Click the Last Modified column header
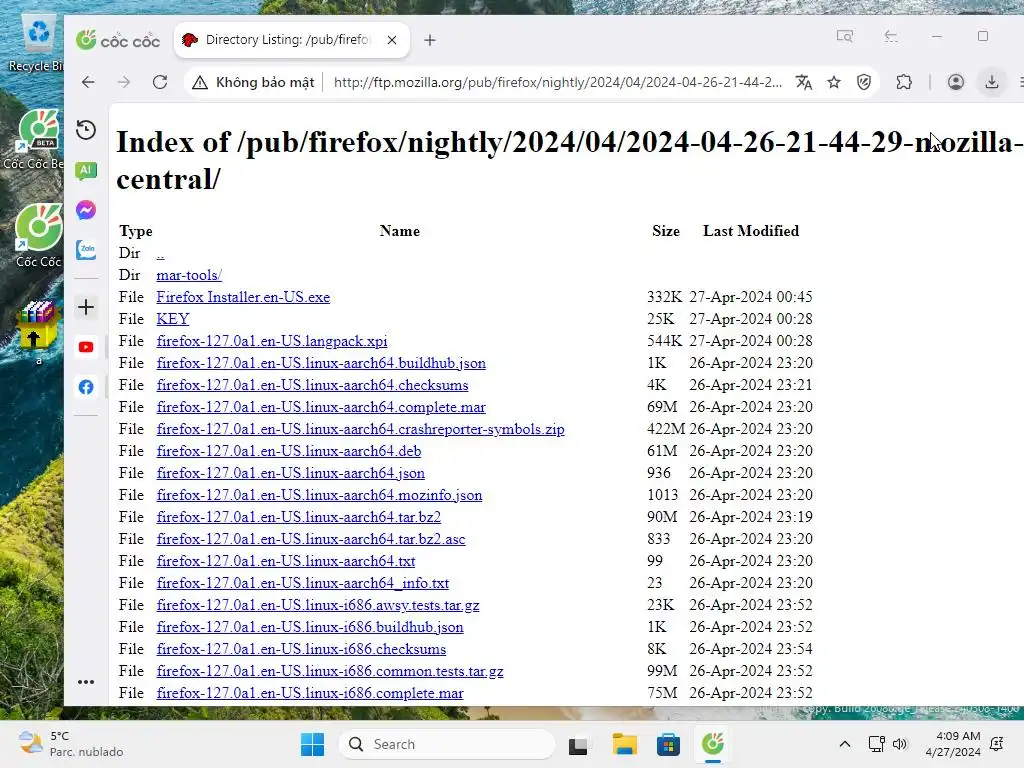1024x768 pixels. 751,231
